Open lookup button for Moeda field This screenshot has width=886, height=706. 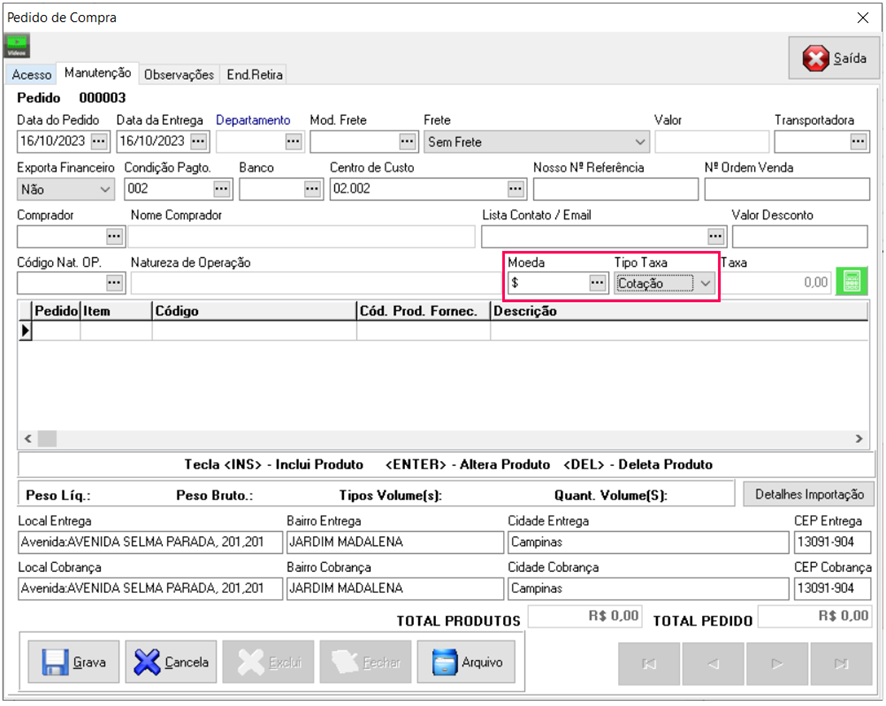pyautogui.click(x=597, y=283)
